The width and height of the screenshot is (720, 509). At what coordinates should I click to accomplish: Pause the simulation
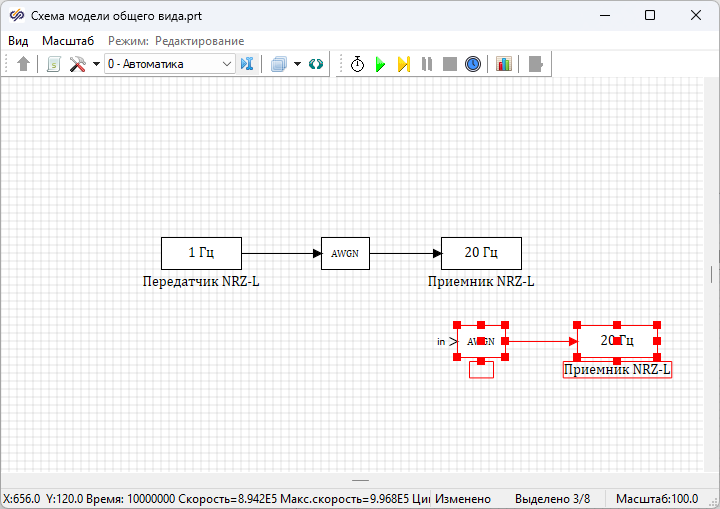(427, 64)
